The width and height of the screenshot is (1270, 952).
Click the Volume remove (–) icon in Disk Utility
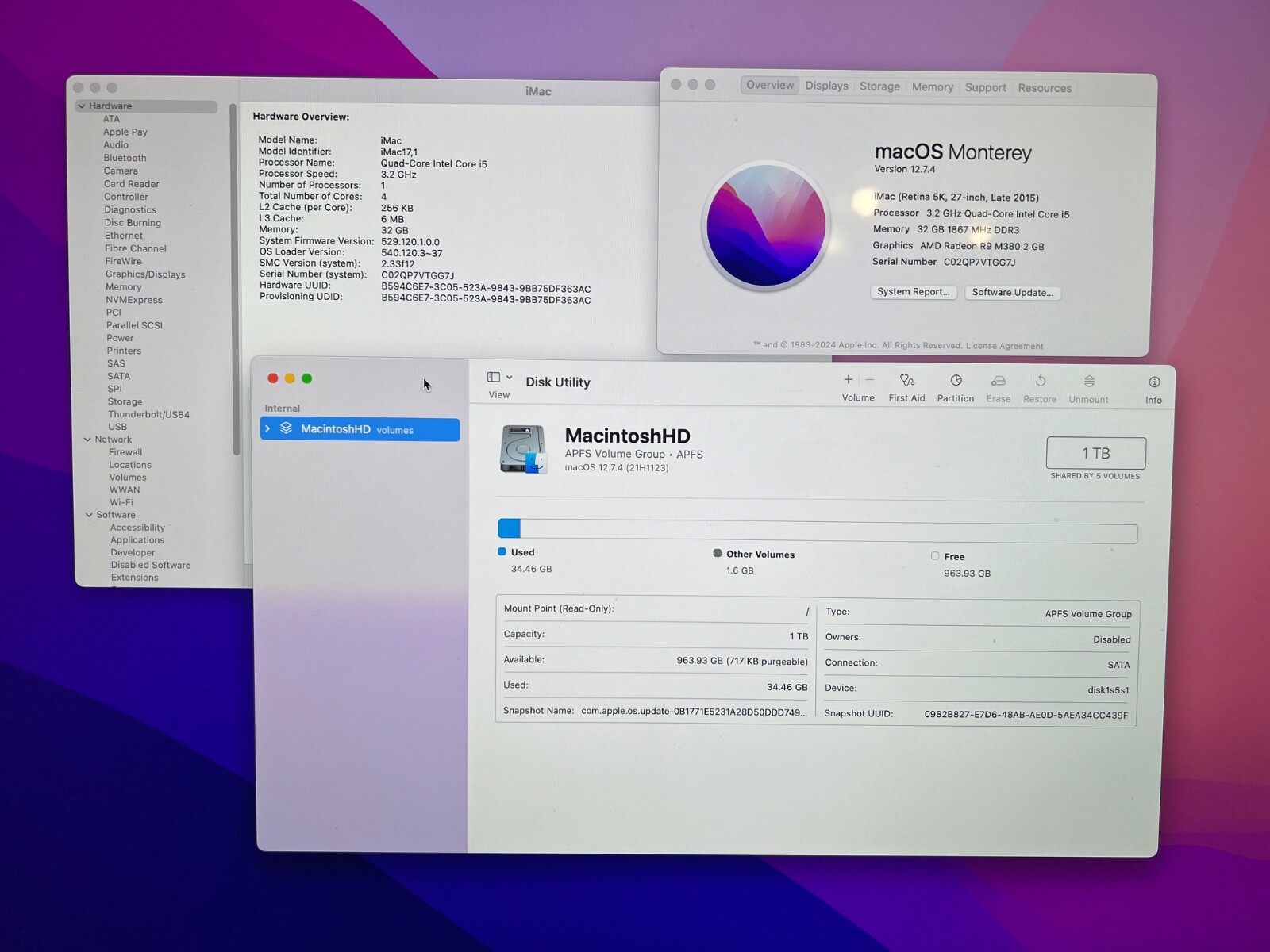click(870, 380)
